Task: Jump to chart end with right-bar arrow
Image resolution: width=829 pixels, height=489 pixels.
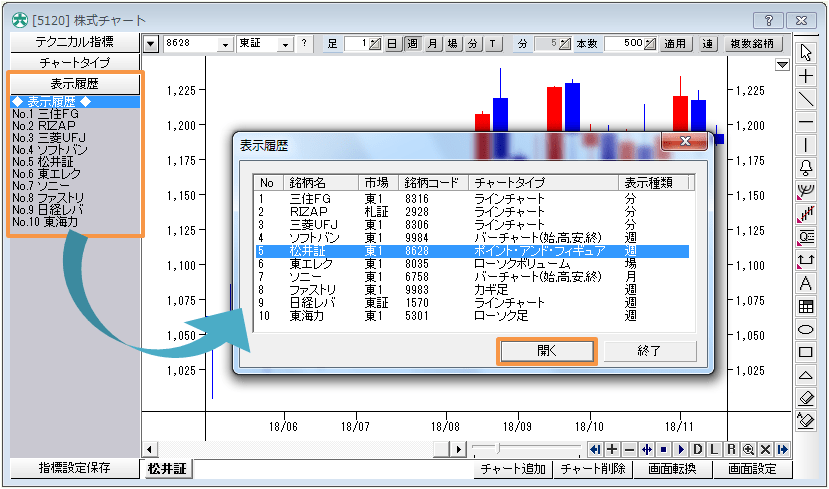Action: click(782, 449)
